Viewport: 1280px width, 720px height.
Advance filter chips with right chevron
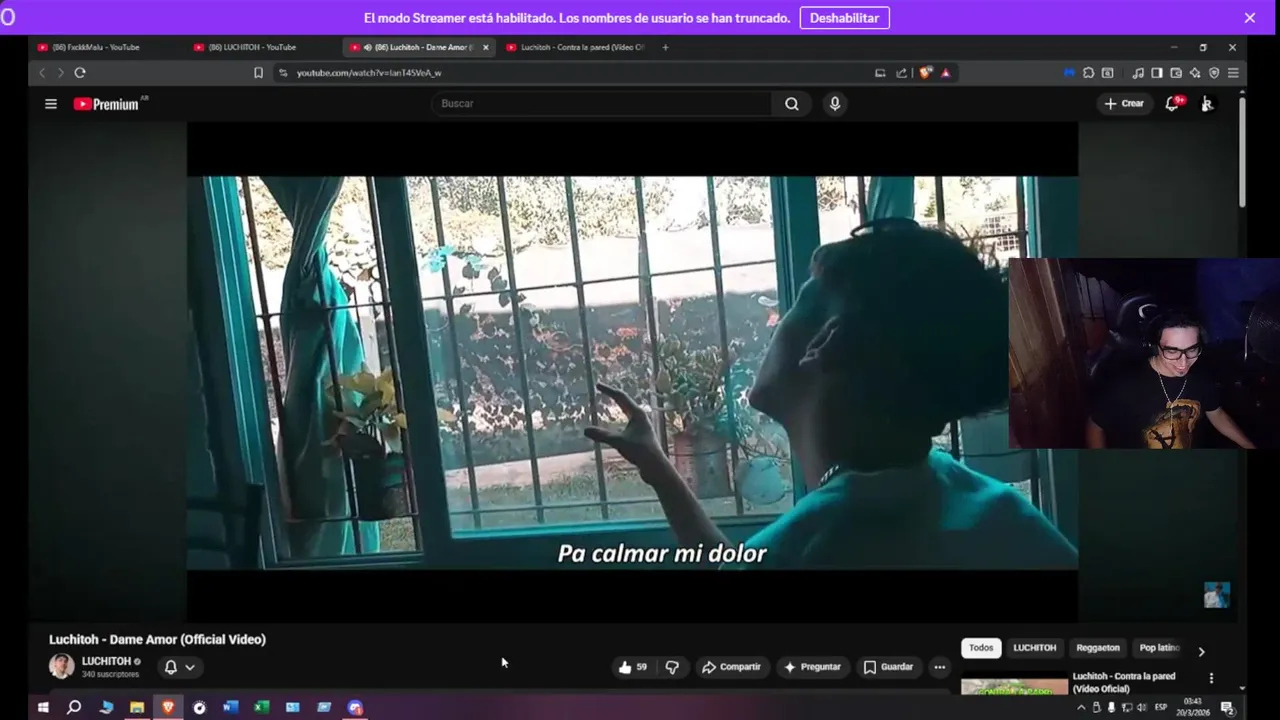click(x=1201, y=651)
